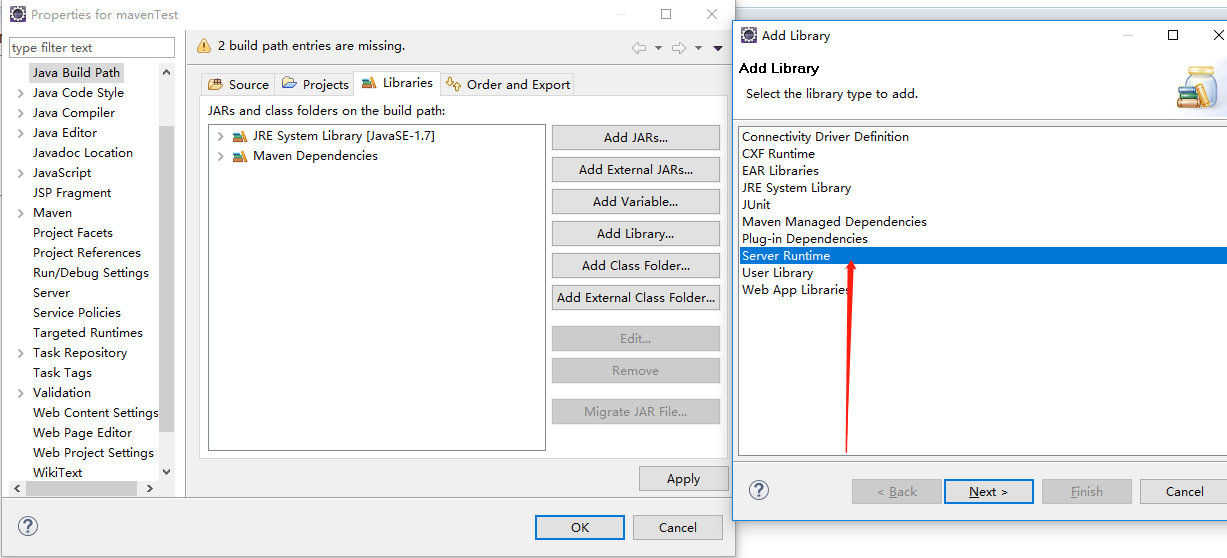Click the back navigation arrow icon

pos(639,48)
